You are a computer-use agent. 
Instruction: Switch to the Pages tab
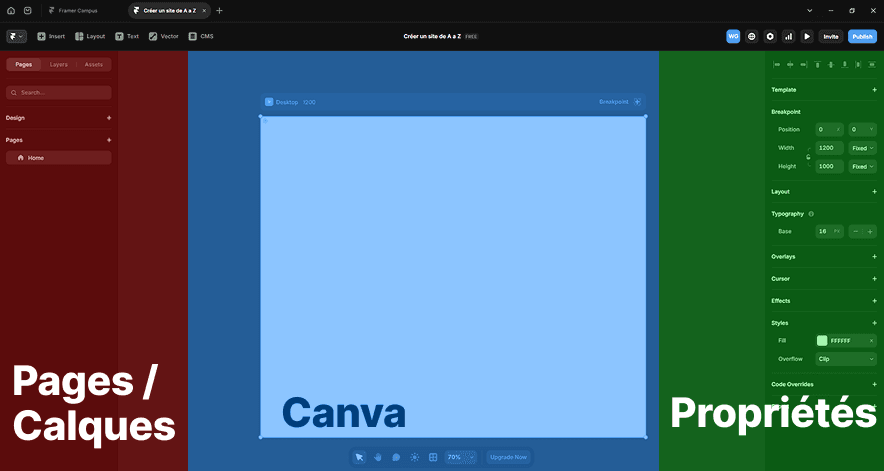24,64
